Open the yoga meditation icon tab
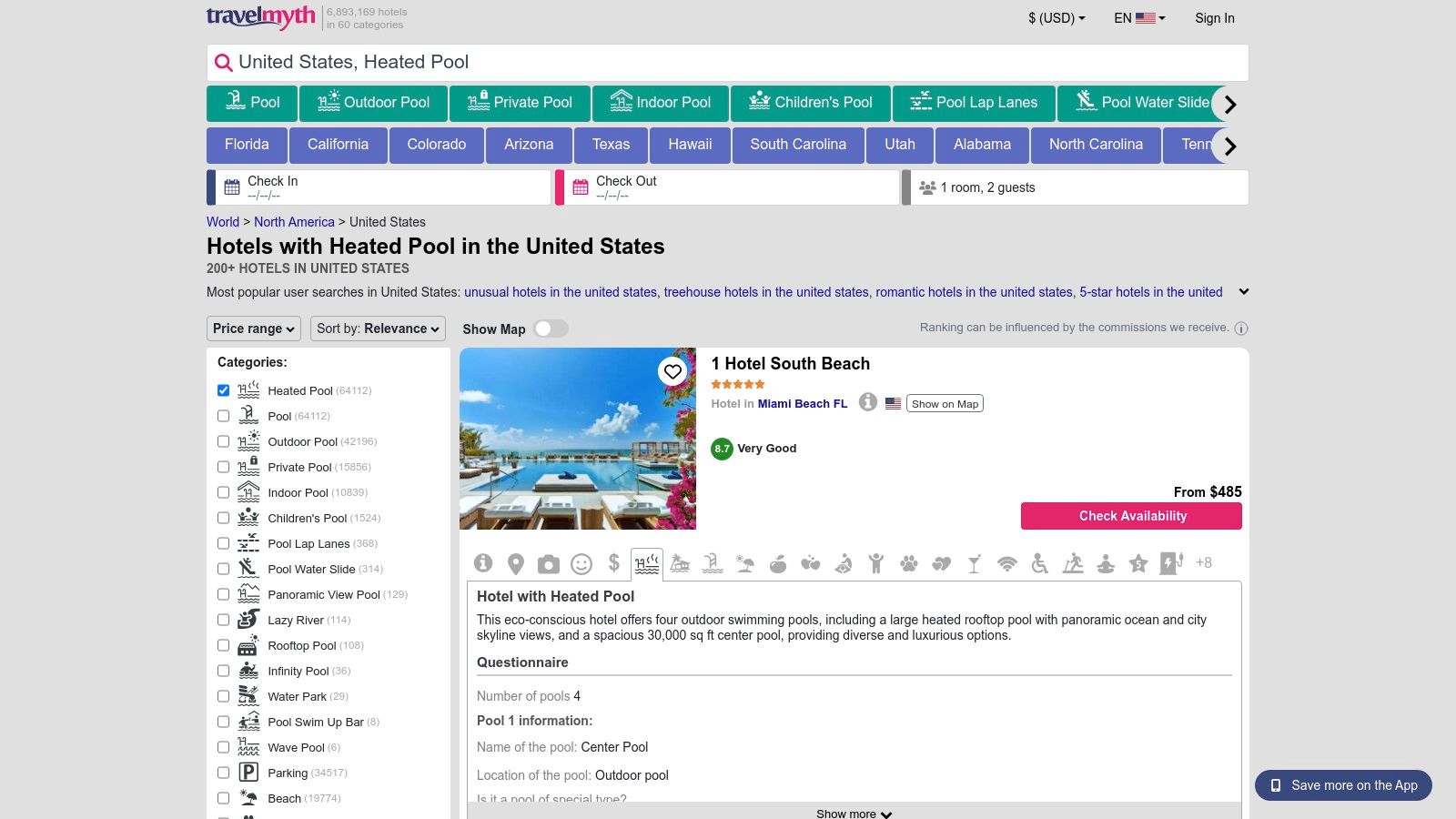1456x819 pixels. pos(1106,564)
